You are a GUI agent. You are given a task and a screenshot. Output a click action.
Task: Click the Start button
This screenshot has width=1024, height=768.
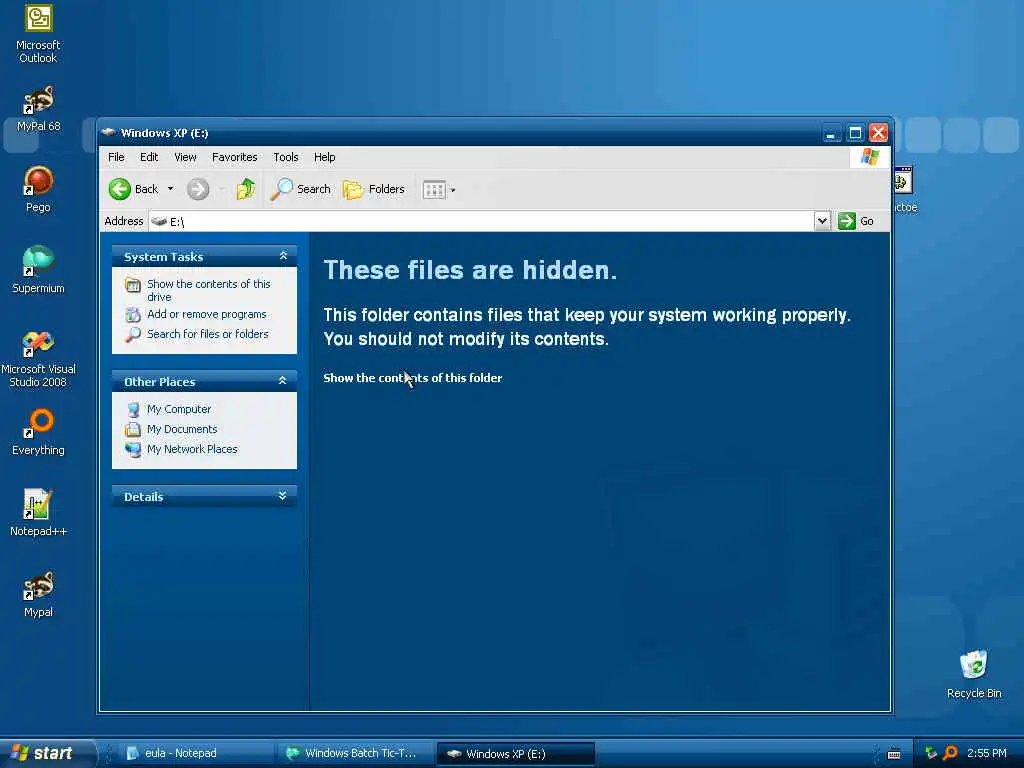(47, 753)
